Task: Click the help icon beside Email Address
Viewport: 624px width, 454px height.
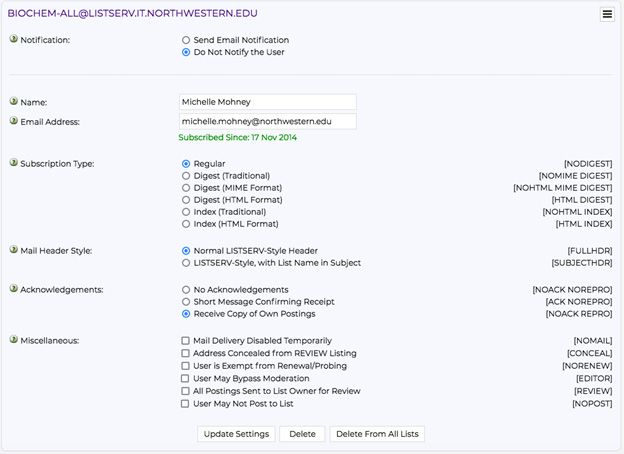Action: click(x=14, y=121)
